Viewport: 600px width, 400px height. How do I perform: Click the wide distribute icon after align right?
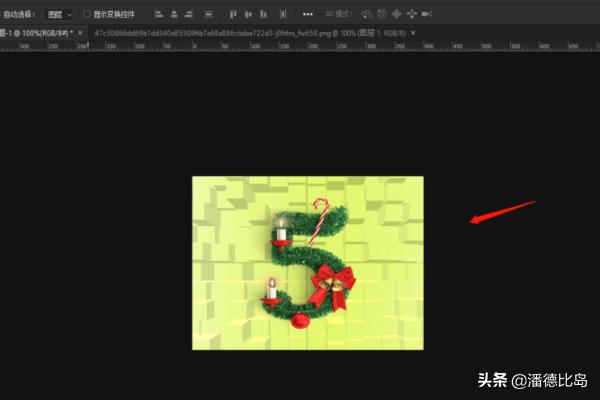(208, 14)
